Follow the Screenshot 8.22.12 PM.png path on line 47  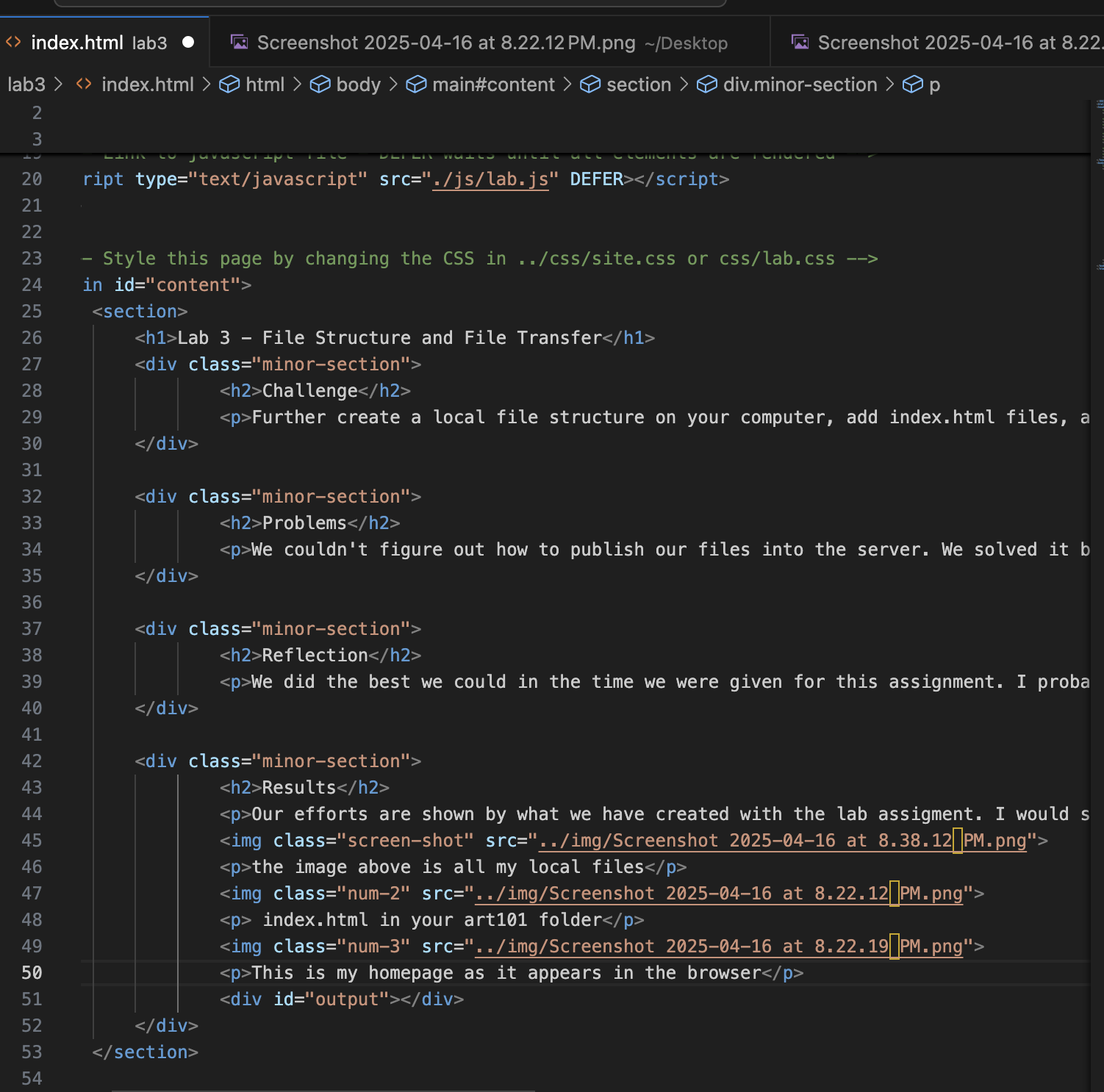[x=719, y=894]
